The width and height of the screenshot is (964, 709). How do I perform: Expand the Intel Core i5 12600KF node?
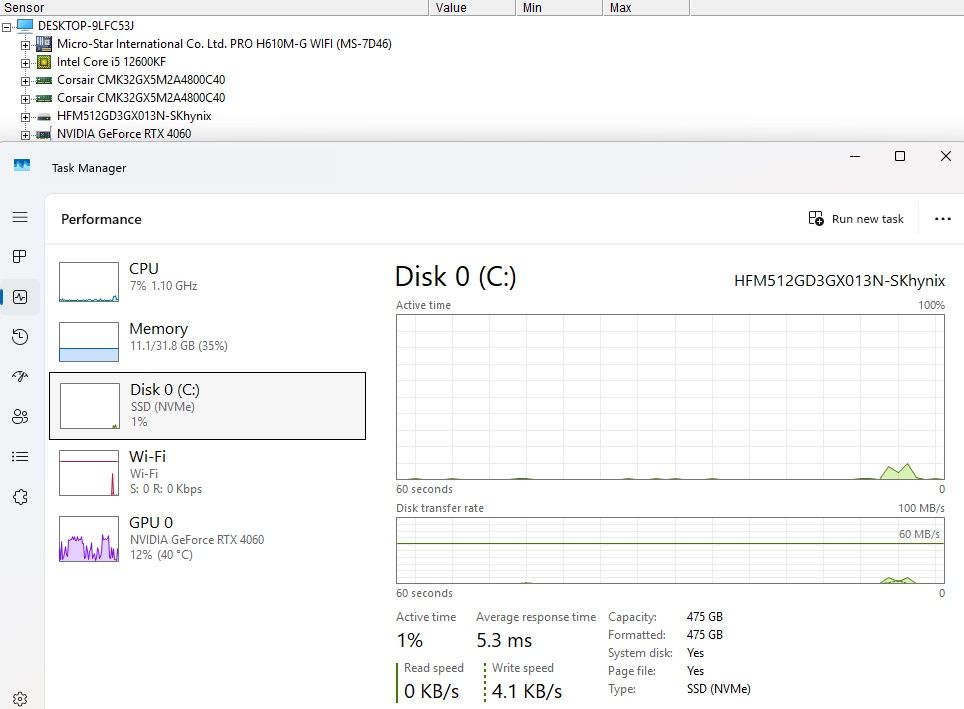[26, 62]
